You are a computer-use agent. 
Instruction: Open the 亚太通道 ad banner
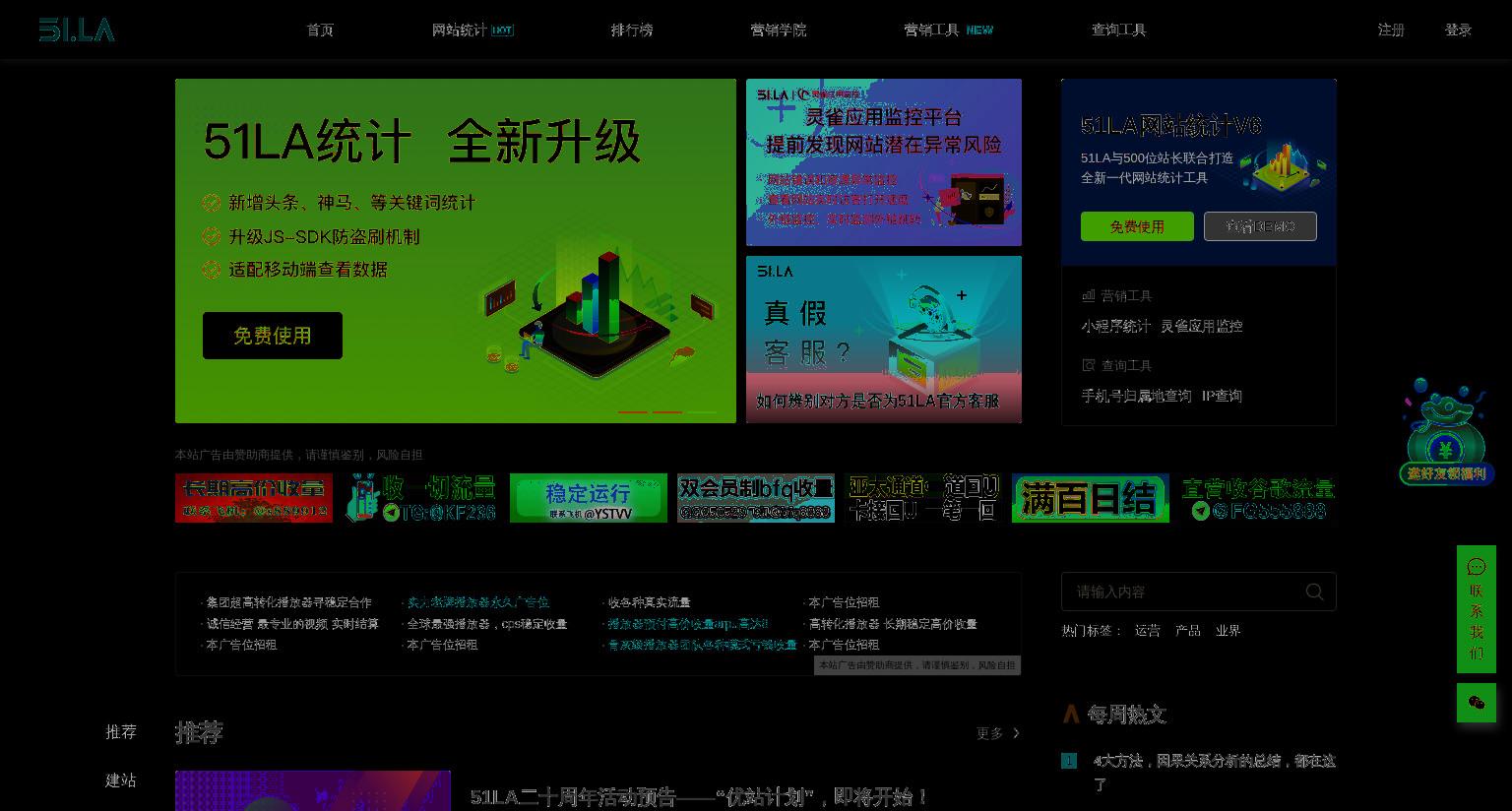[x=923, y=498]
